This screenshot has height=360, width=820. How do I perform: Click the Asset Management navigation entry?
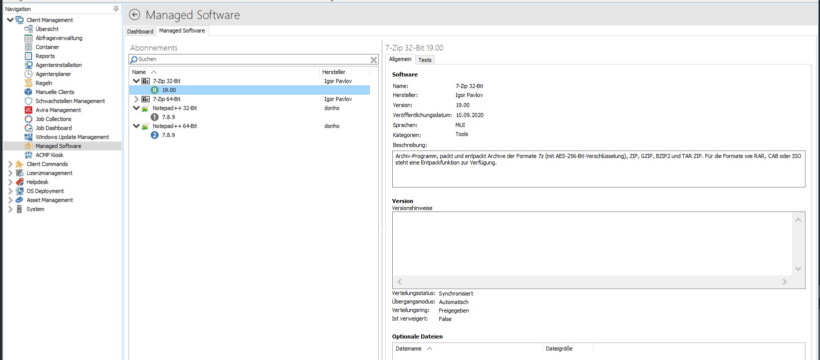(50, 200)
